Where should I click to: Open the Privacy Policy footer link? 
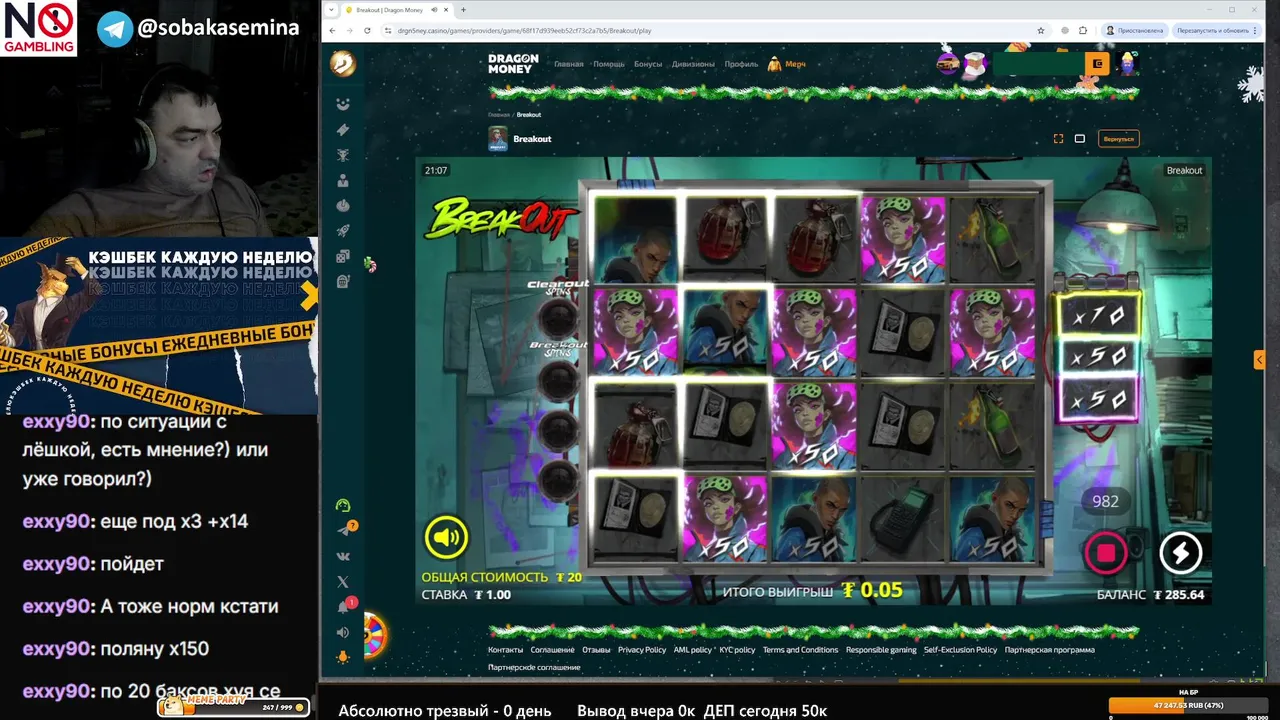pos(642,650)
